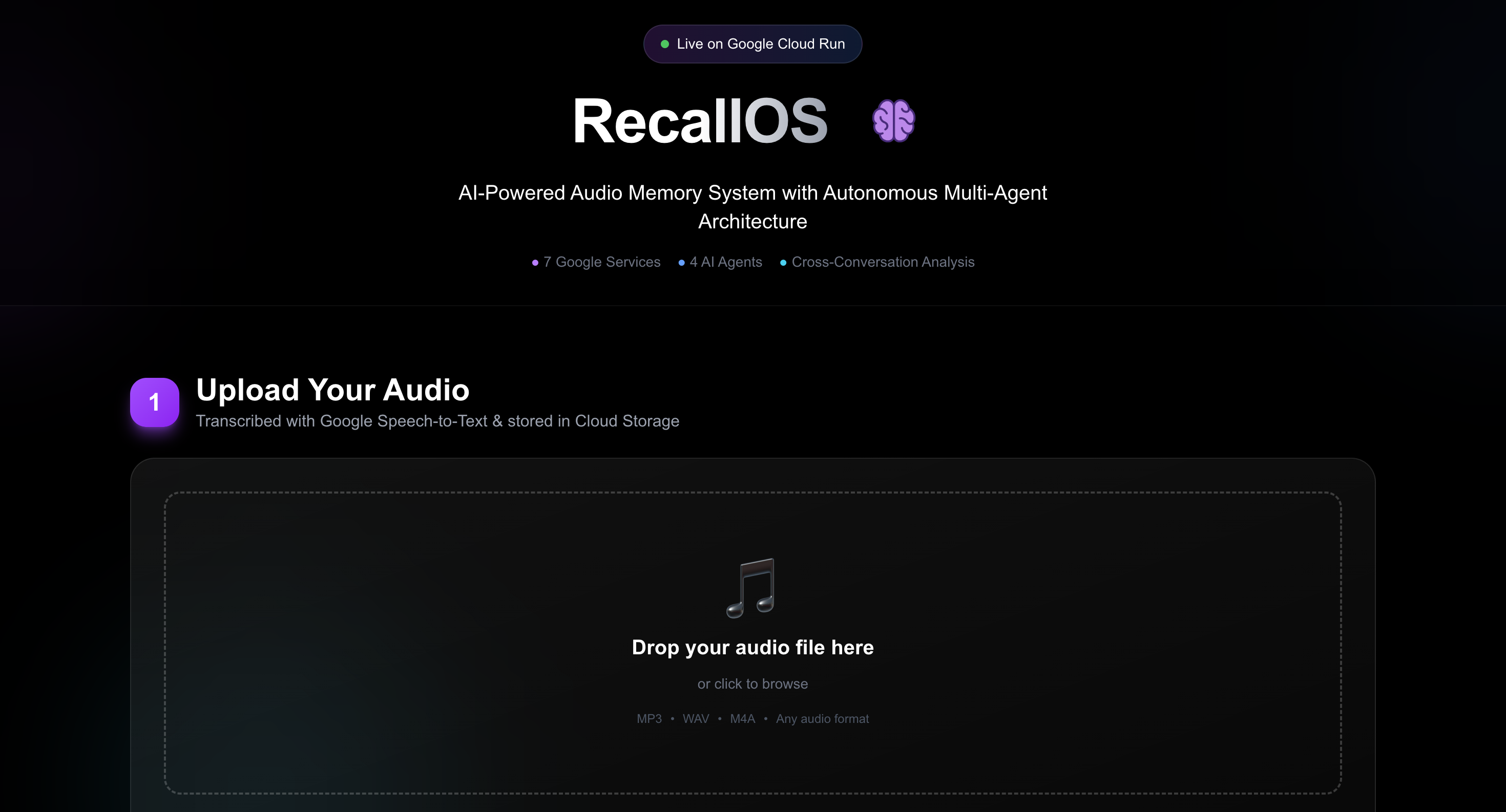1506x812 pixels.
Task: Click the Any audio format label
Action: (x=822, y=718)
